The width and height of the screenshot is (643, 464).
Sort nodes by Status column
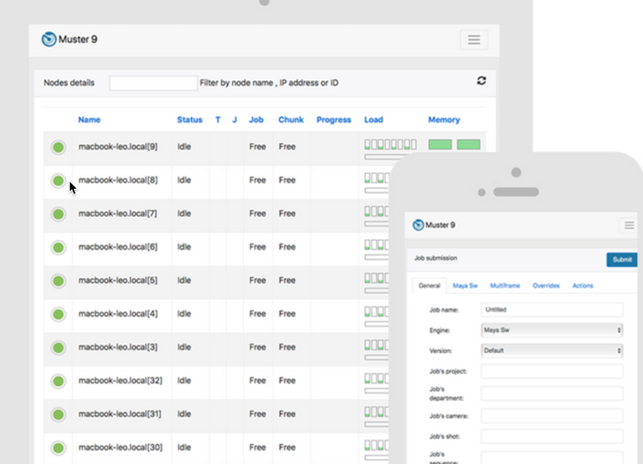click(189, 120)
